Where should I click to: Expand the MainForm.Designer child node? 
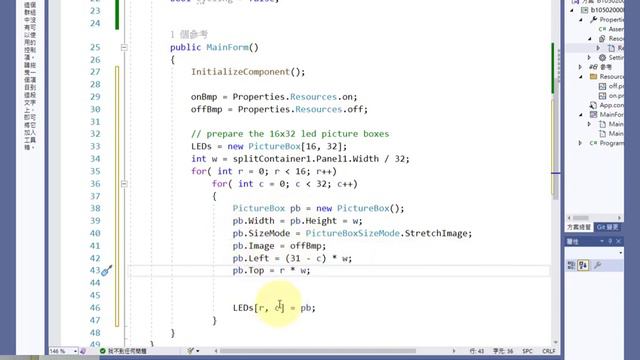(590, 124)
